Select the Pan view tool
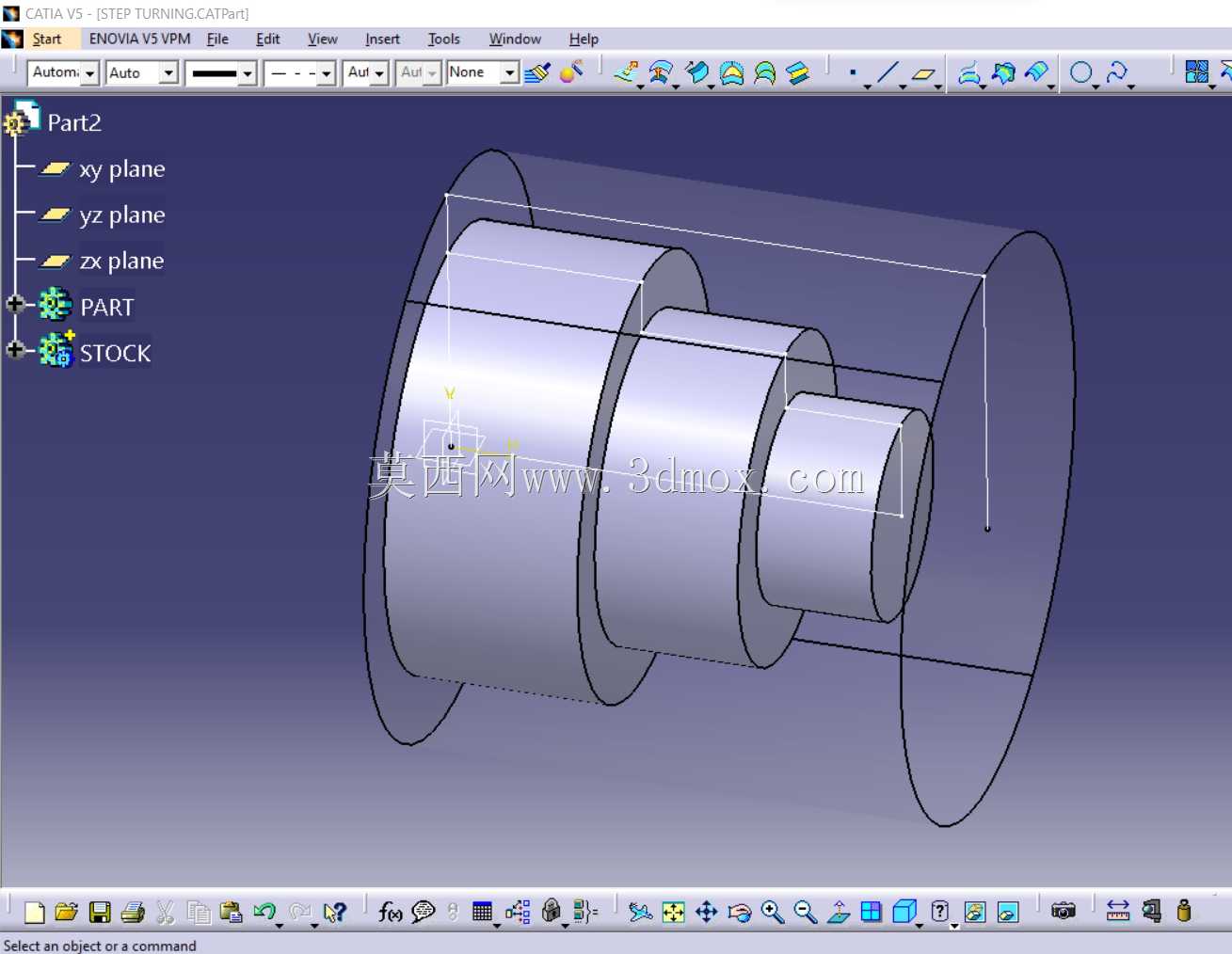Image resolution: width=1232 pixels, height=954 pixels. coord(707,912)
